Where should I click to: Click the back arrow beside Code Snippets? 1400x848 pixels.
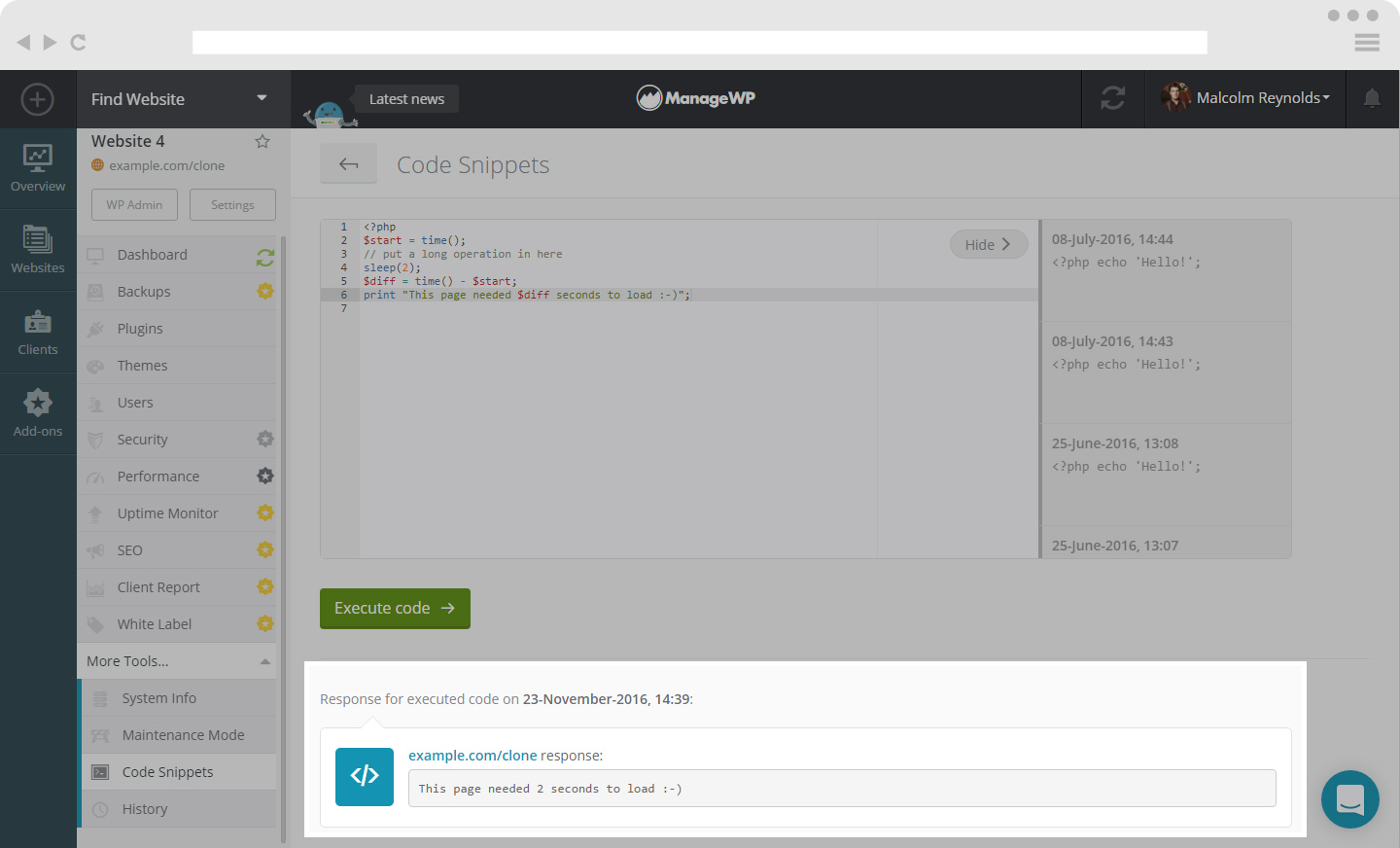coord(348,164)
